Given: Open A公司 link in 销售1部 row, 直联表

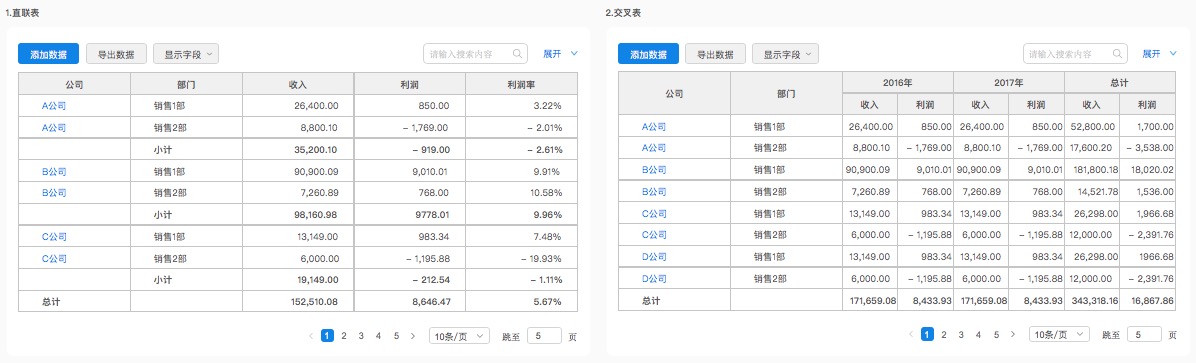Looking at the screenshot, I should point(53,106).
